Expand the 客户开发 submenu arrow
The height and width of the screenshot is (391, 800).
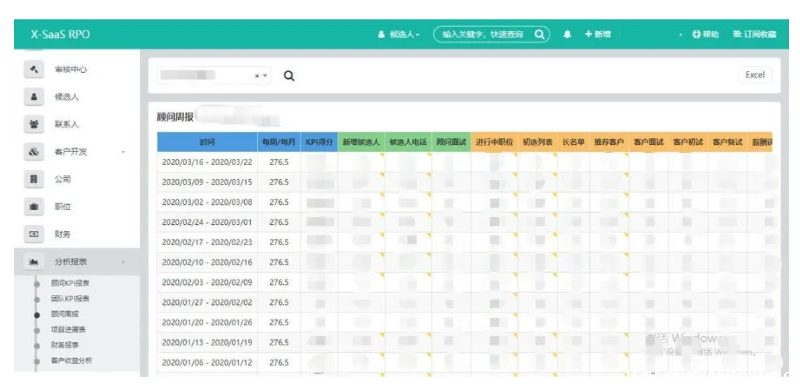tap(123, 152)
